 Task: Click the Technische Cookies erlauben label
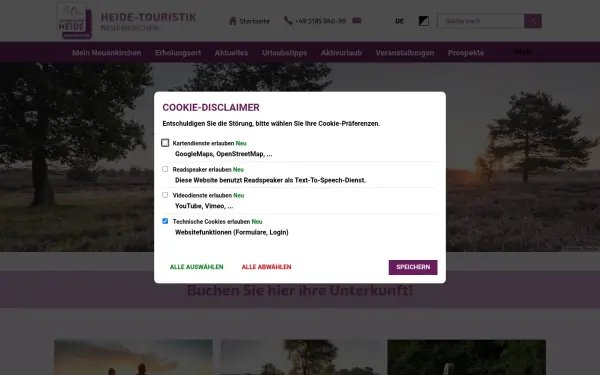coord(211,222)
